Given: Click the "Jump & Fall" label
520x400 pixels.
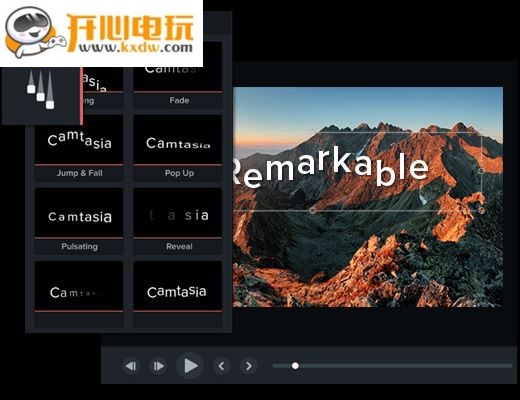Looking at the screenshot, I should [80, 173].
